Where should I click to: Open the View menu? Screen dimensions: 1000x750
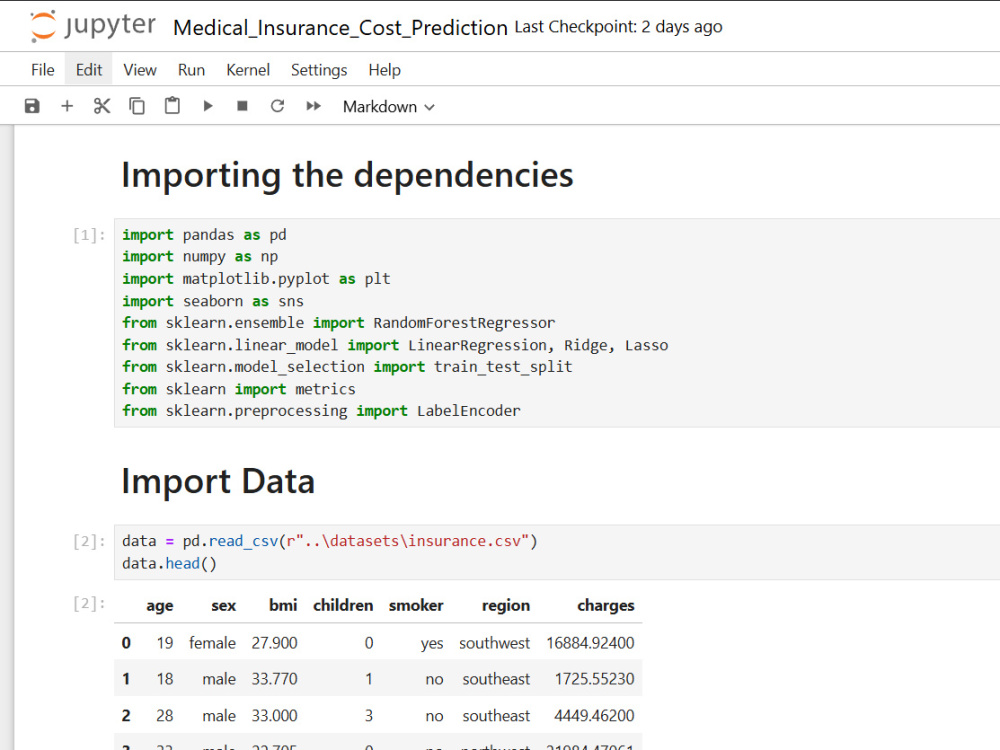coord(140,70)
